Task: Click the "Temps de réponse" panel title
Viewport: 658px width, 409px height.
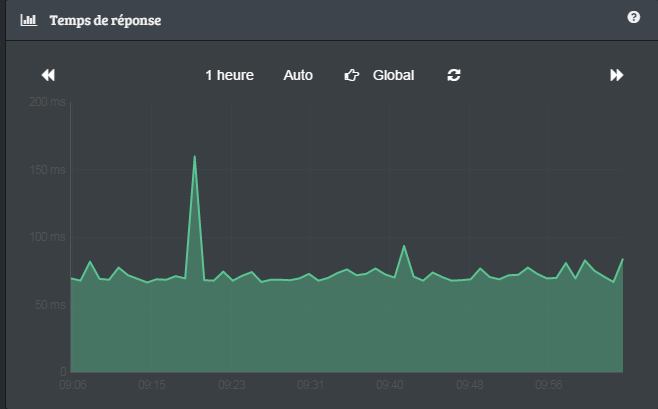Action: (105, 20)
